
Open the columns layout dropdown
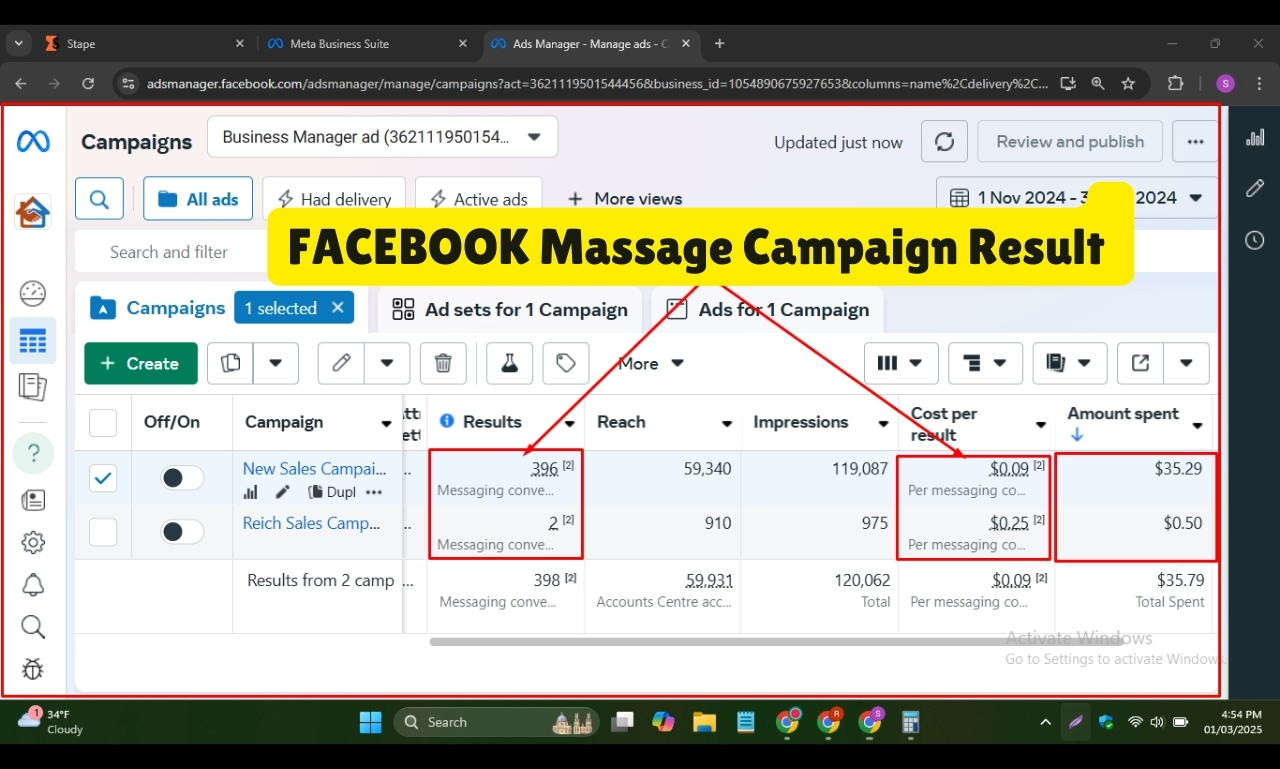(900, 363)
